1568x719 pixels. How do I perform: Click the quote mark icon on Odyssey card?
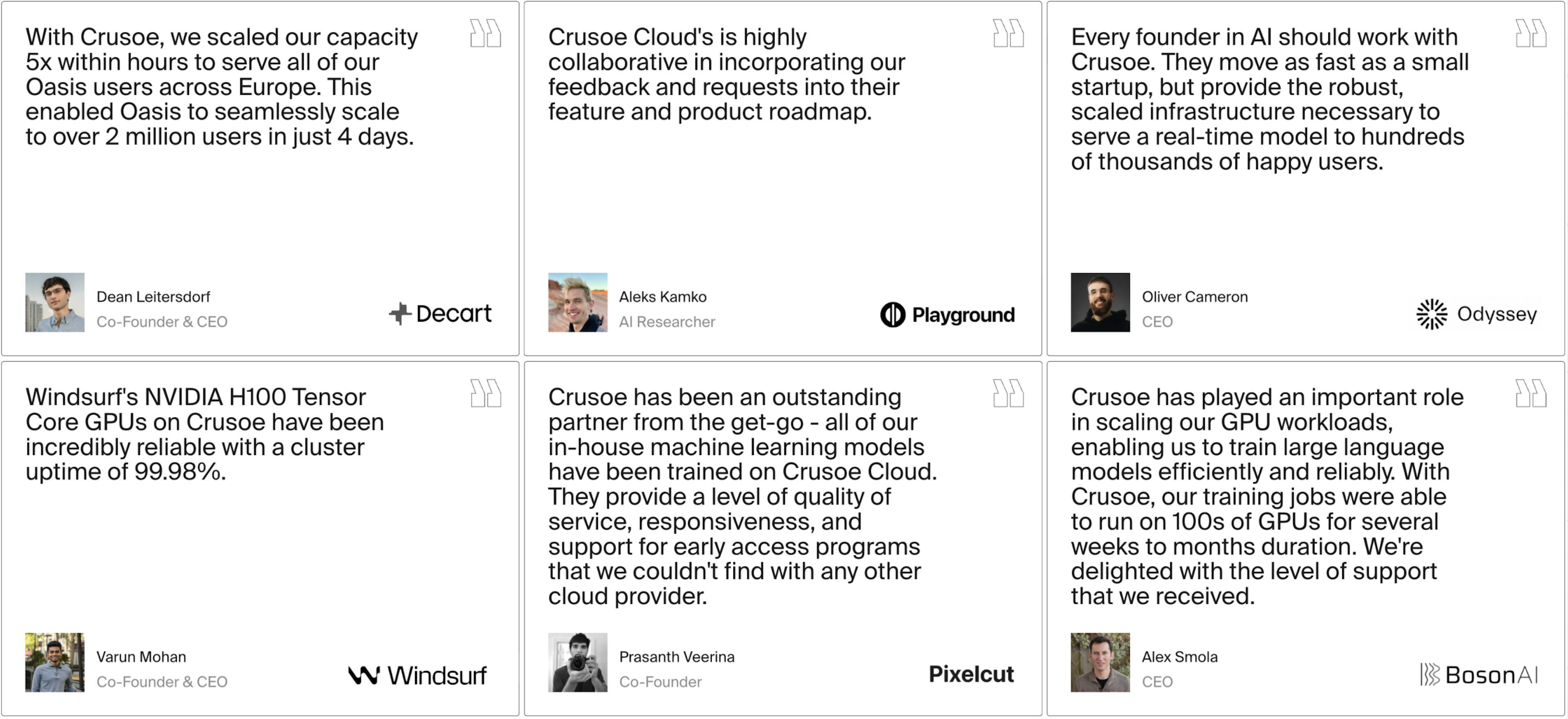click(x=1530, y=33)
